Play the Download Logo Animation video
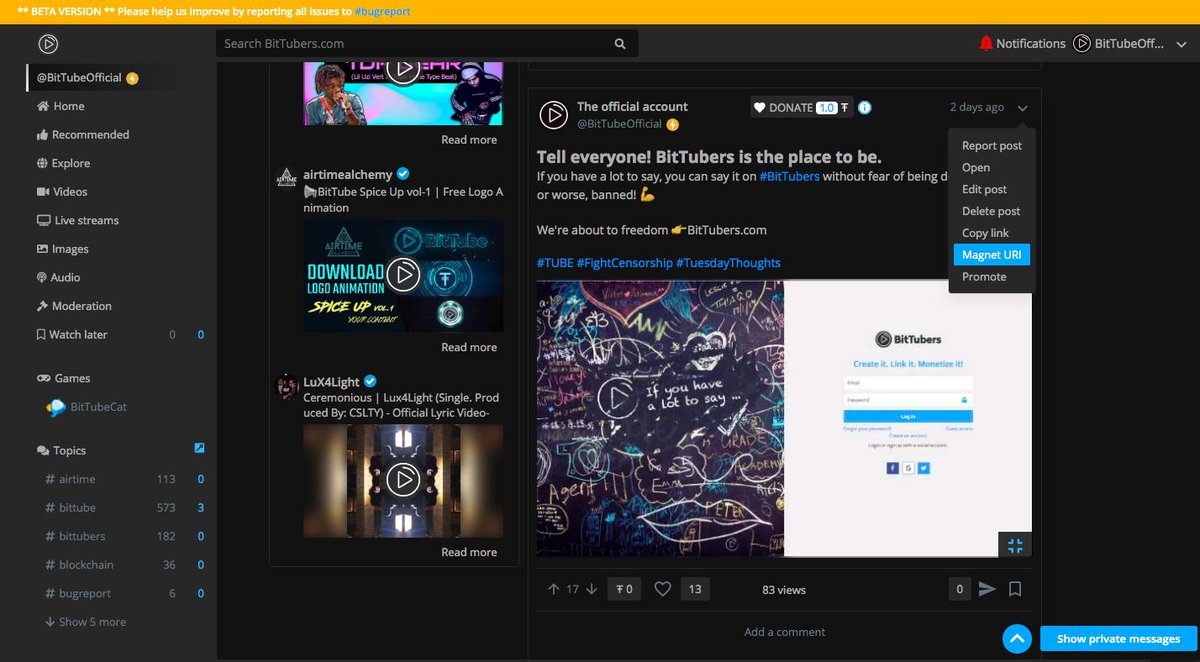This screenshot has width=1200, height=662. tap(403, 275)
